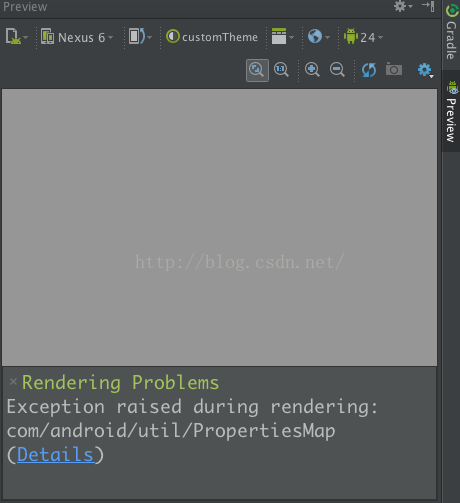Open the blue gear preview options
Screen dimensions: 460x503
pos(425,70)
